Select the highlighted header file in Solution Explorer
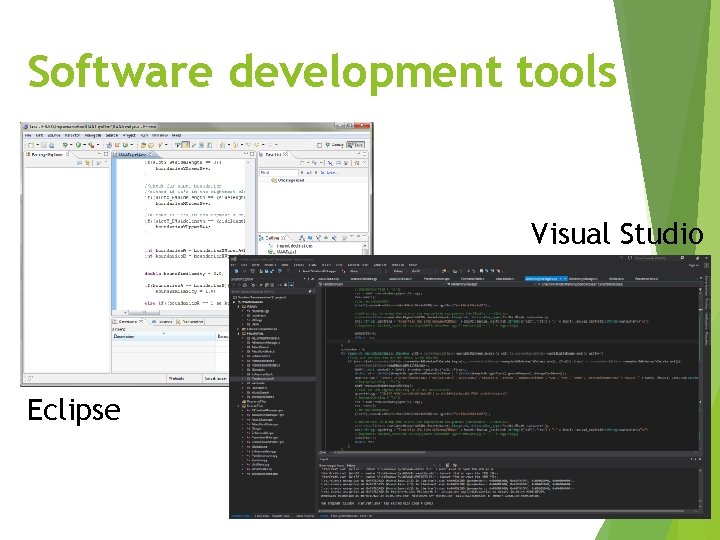This screenshot has height=540, width=720. point(273,378)
